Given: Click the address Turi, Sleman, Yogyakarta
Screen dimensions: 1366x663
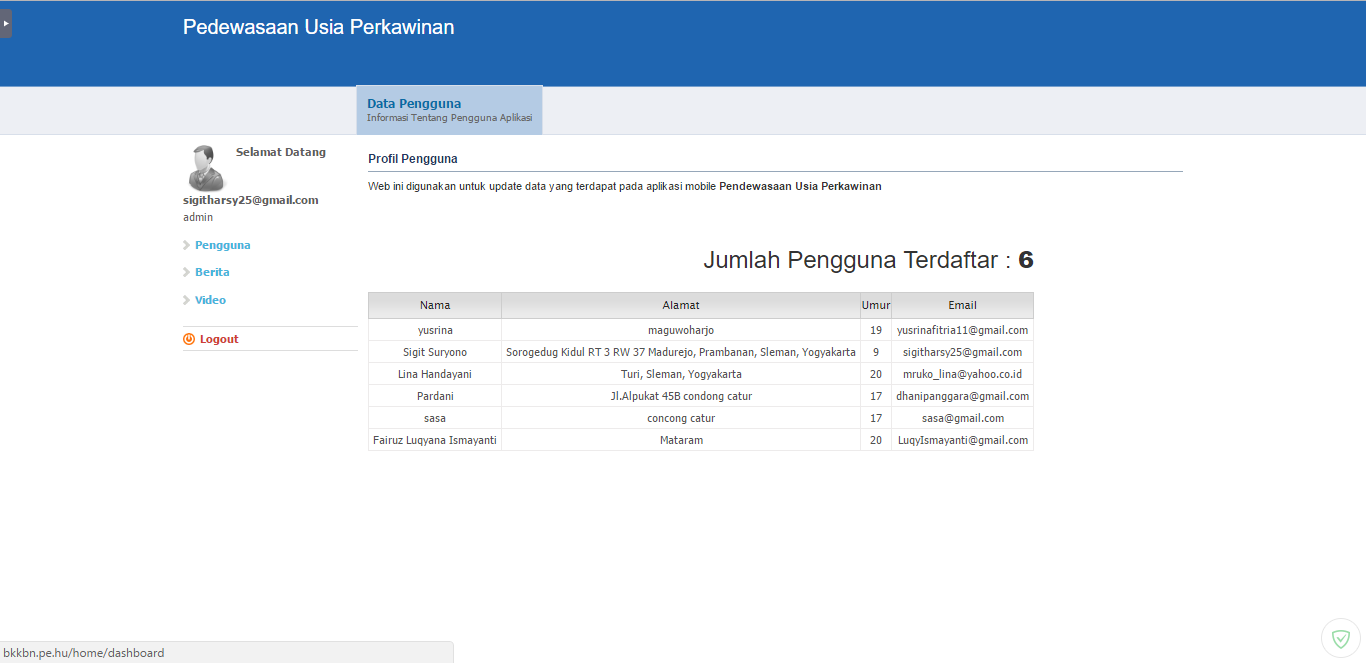Looking at the screenshot, I should click(x=681, y=374).
